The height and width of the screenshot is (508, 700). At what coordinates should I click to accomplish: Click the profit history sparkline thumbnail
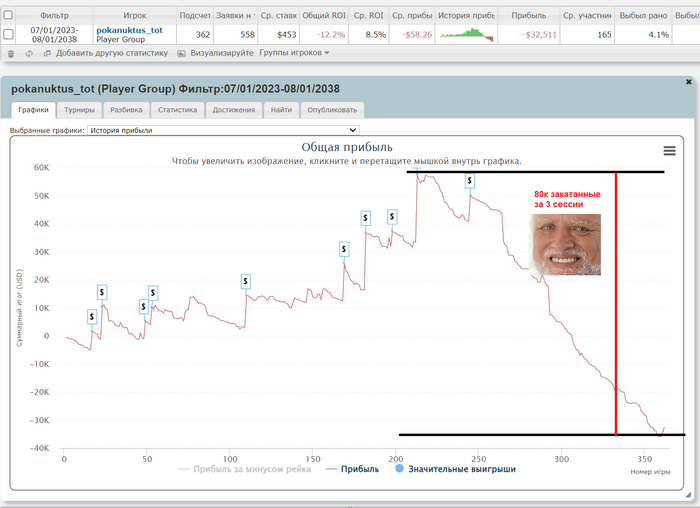pos(467,34)
